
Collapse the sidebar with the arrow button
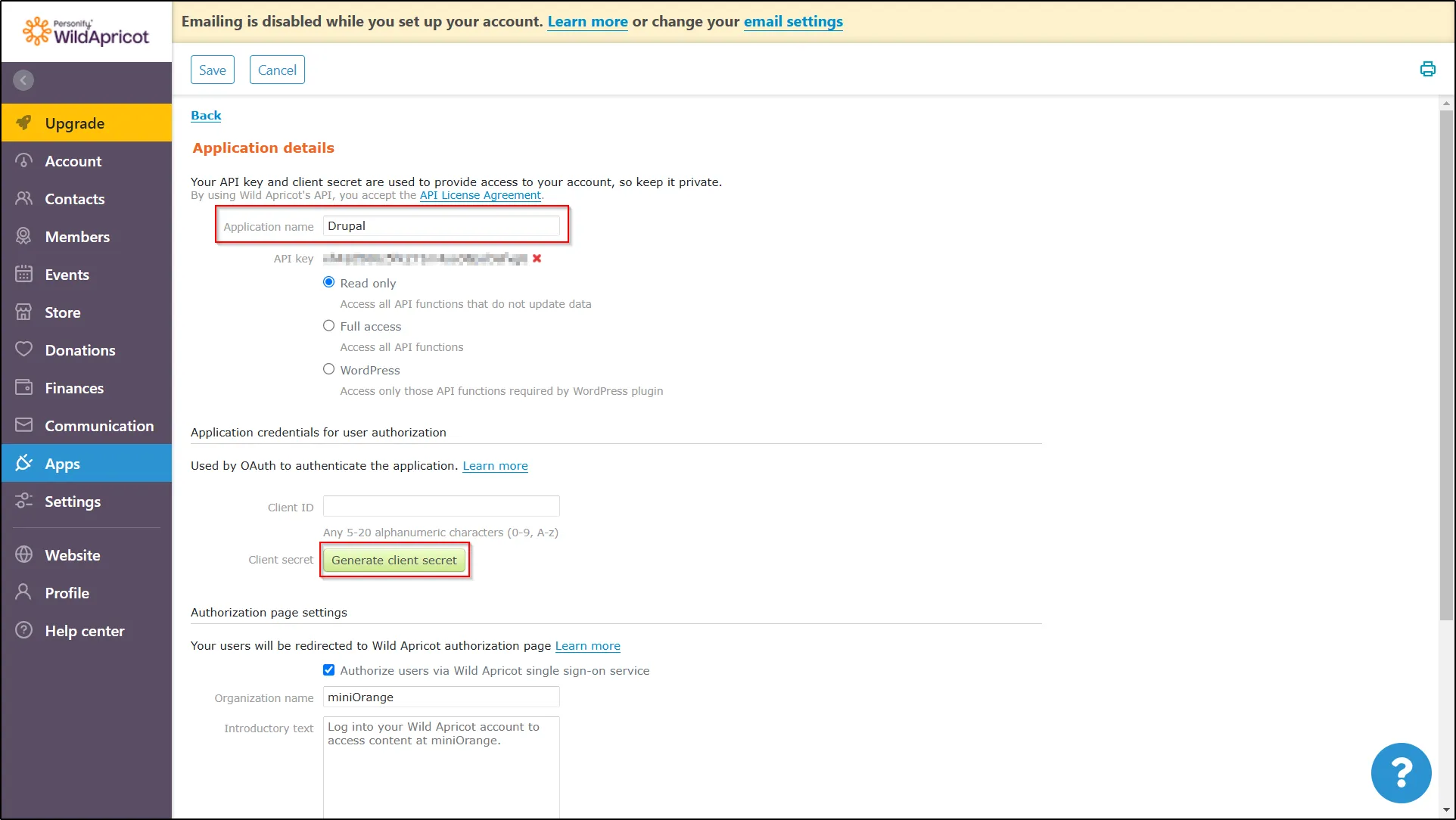coord(23,80)
